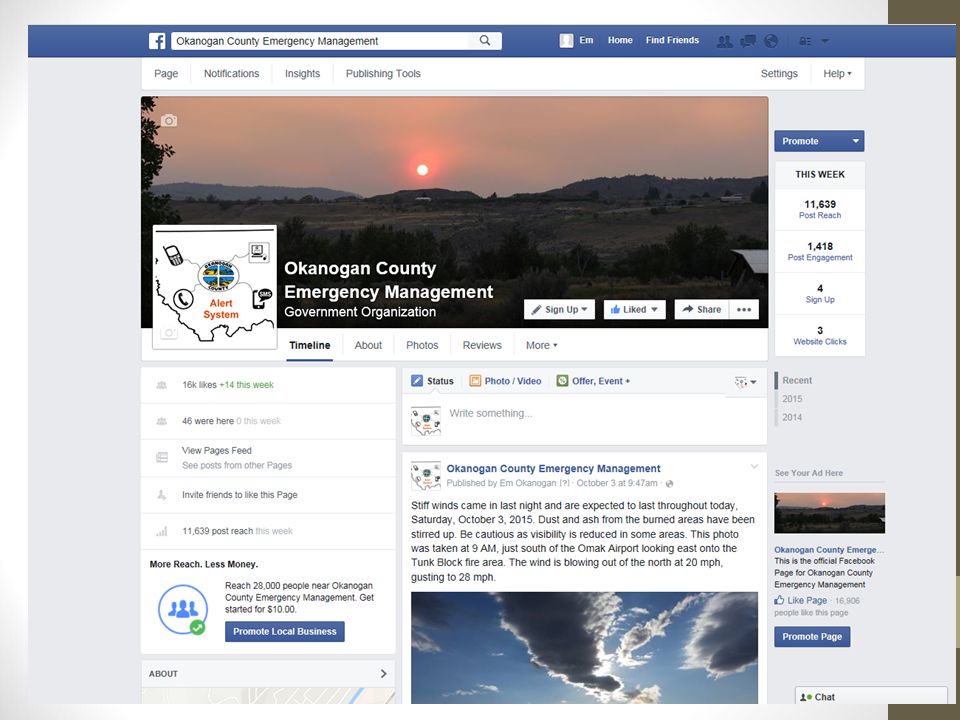Switch to the About tab
The width and height of the screenshot is (960, 720).
tap(368, 345)
